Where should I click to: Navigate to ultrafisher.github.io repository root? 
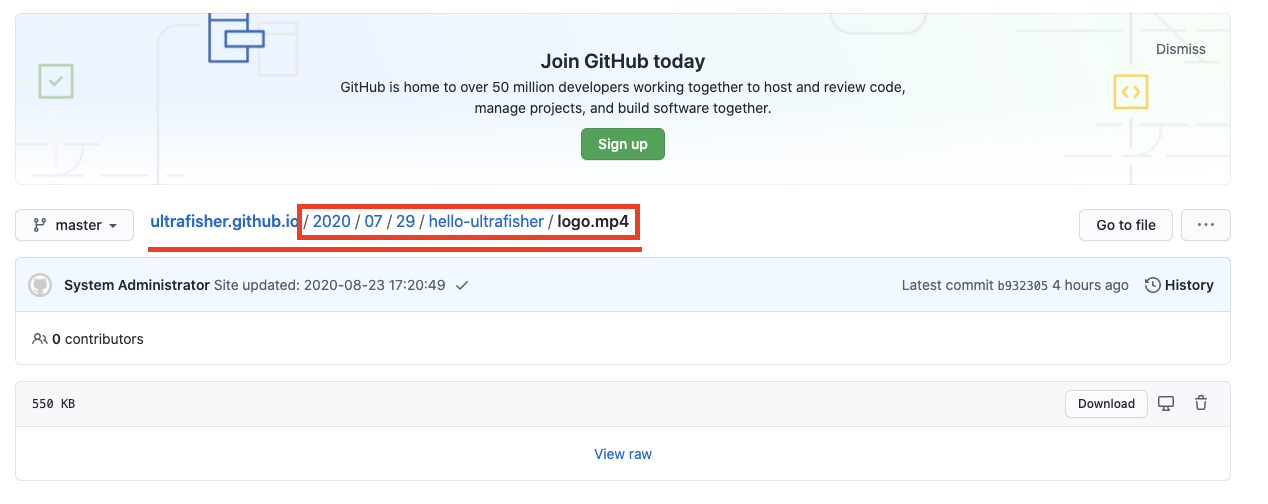coord(223,221)
